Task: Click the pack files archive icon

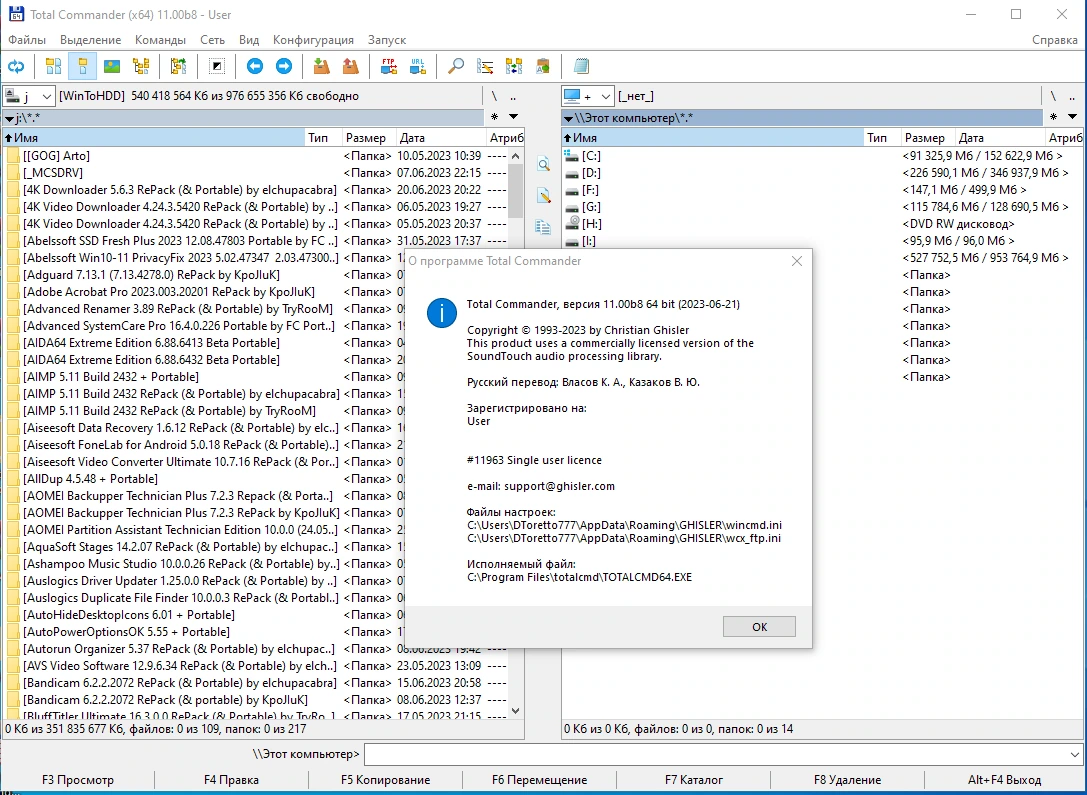Action: click(321, 67)
